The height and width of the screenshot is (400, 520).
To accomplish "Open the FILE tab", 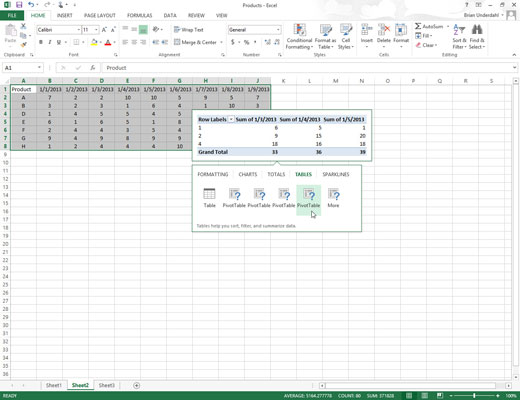I will (12, 15).
